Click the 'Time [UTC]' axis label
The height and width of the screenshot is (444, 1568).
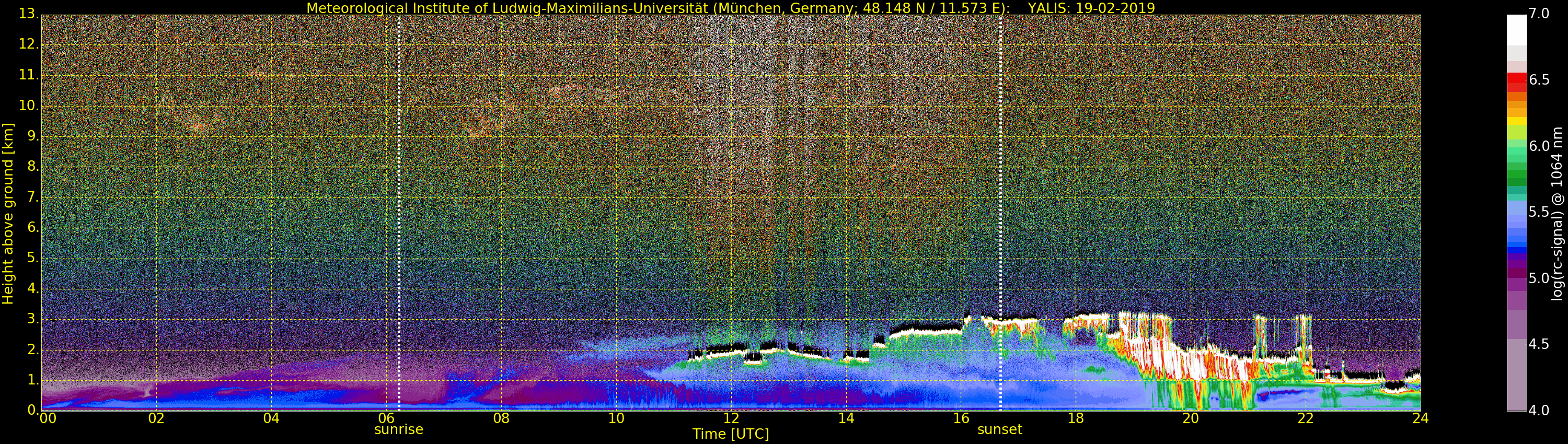[x=731, y=434]
